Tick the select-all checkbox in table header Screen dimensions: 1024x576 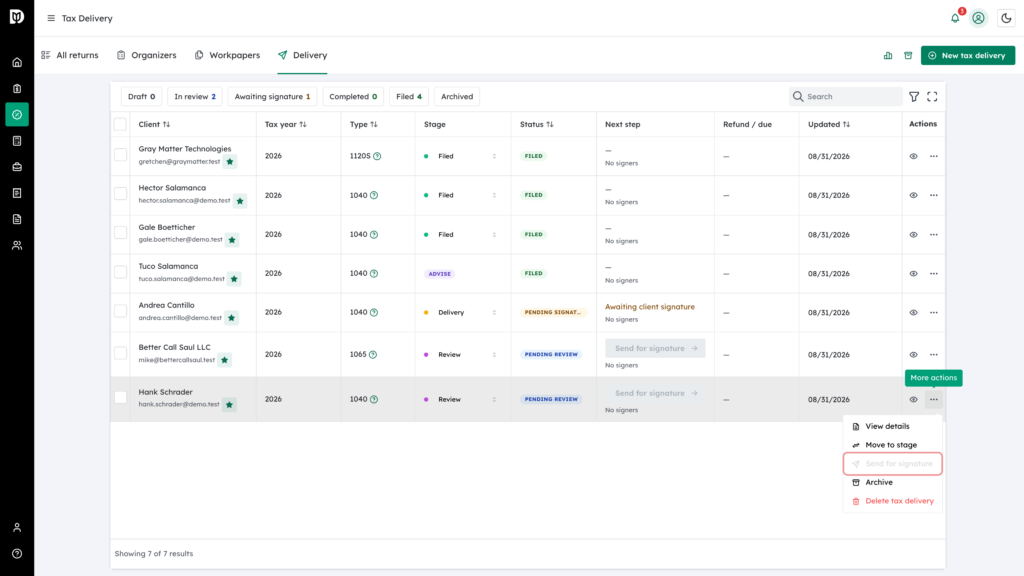[x=120, y=124]
